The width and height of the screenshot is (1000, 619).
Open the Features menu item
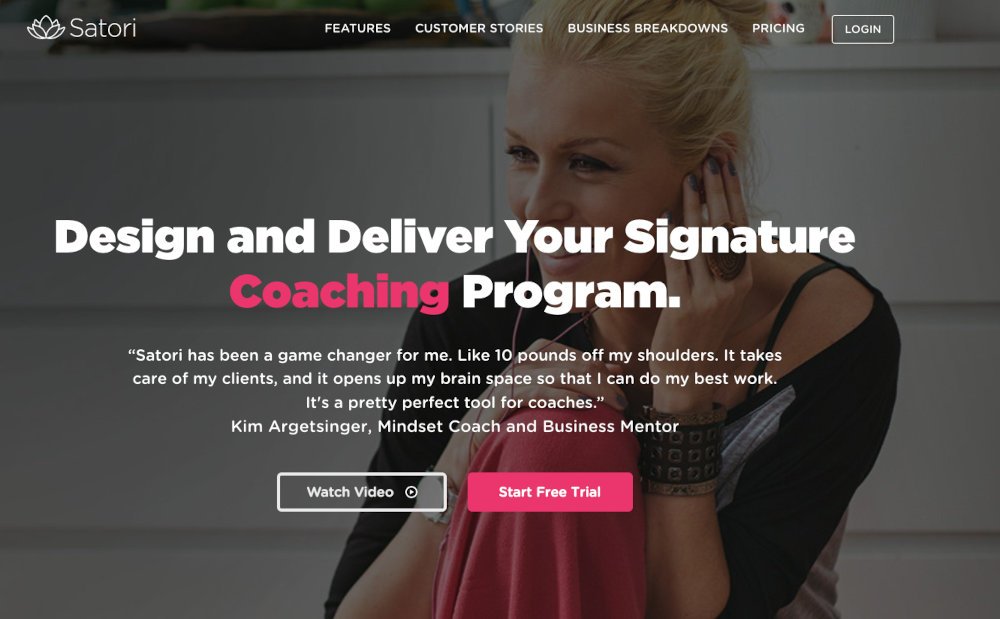click(357, 28)
